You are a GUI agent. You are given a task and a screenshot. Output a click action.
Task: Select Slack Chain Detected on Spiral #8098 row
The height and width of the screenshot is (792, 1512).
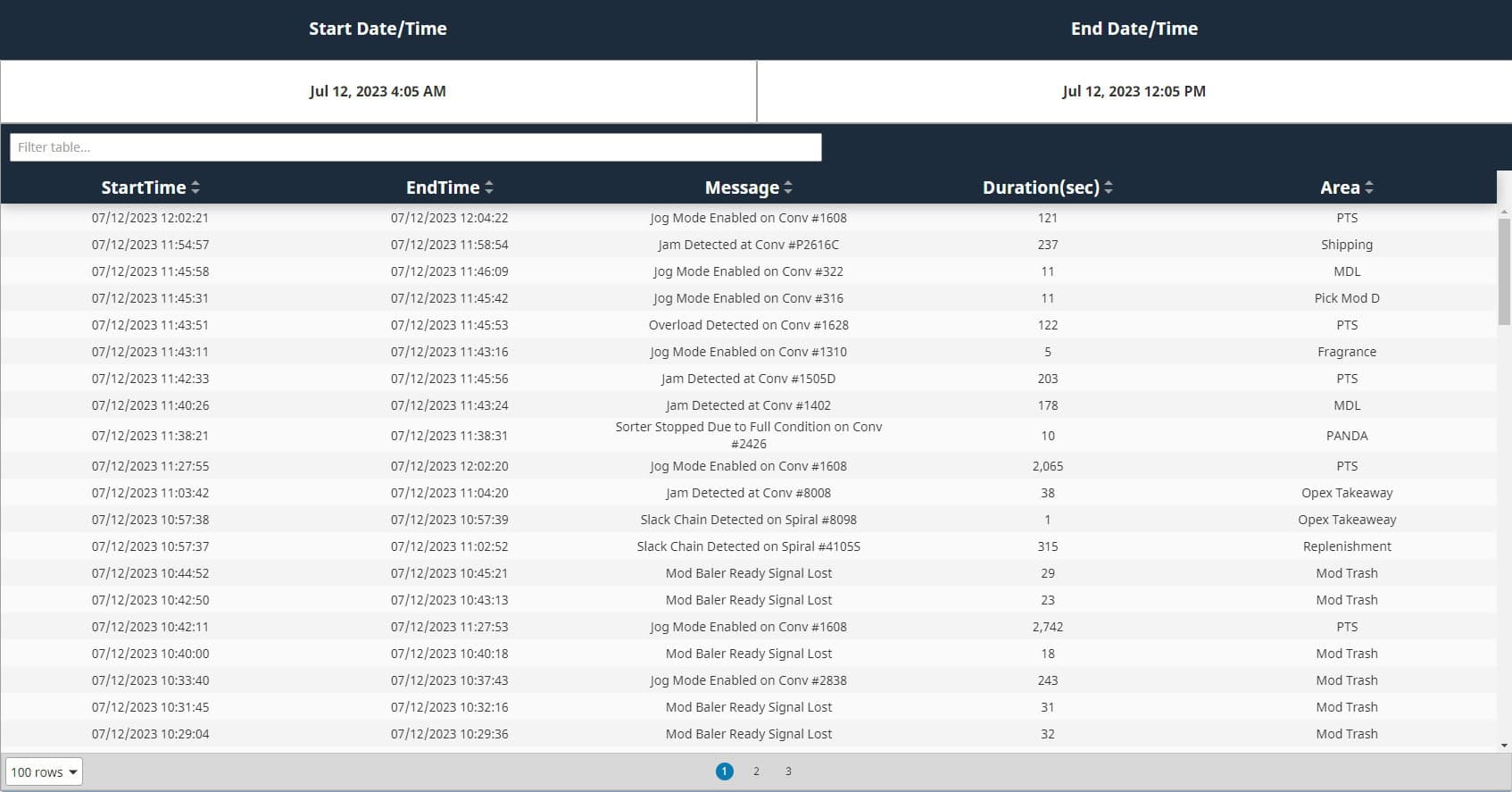tap(748, 520)
